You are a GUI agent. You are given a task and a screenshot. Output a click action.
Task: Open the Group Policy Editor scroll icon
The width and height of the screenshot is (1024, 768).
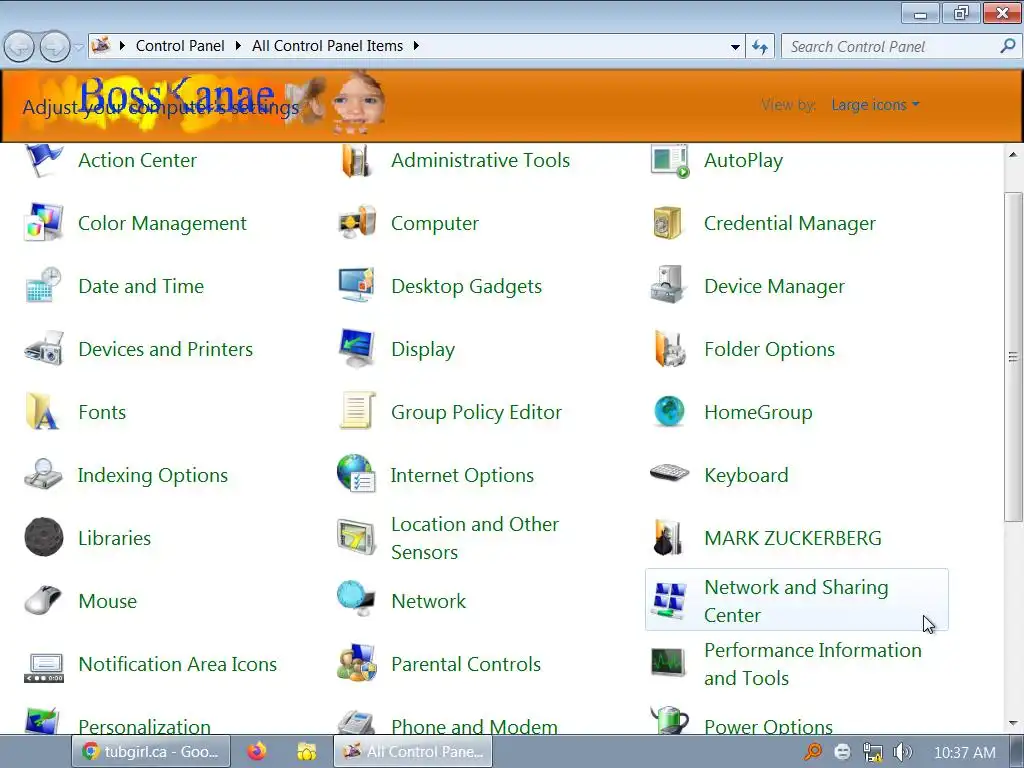point(357,411)
